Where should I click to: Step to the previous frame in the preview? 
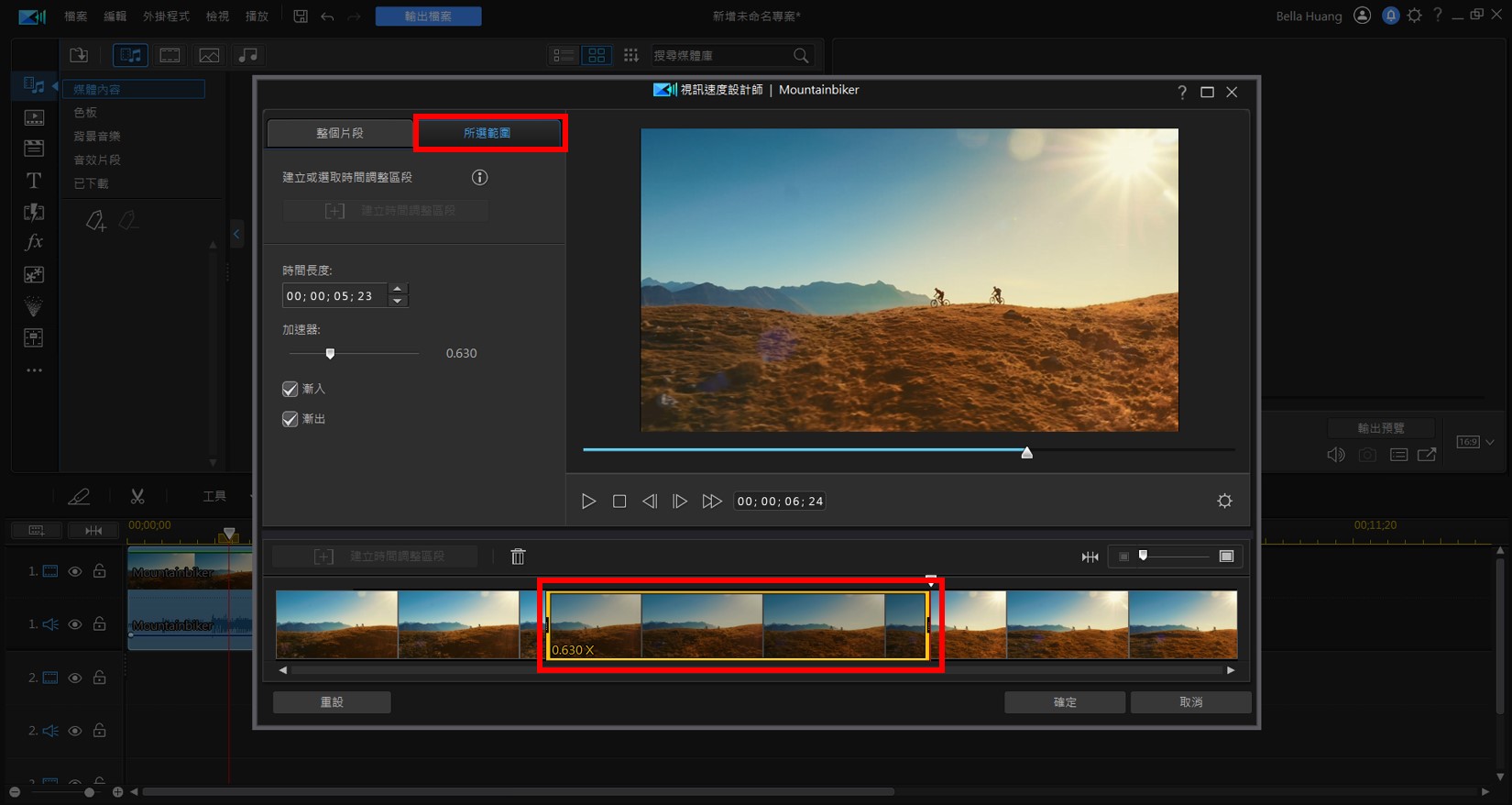[x=650, y=502]
